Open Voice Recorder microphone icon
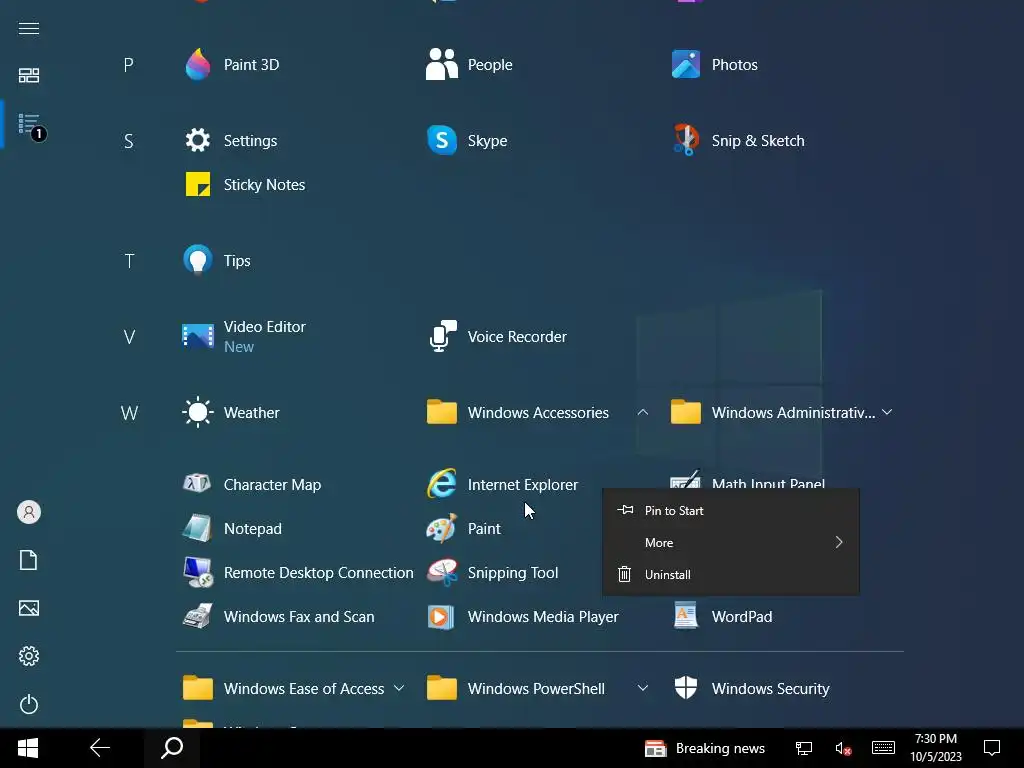 point(443,336)
